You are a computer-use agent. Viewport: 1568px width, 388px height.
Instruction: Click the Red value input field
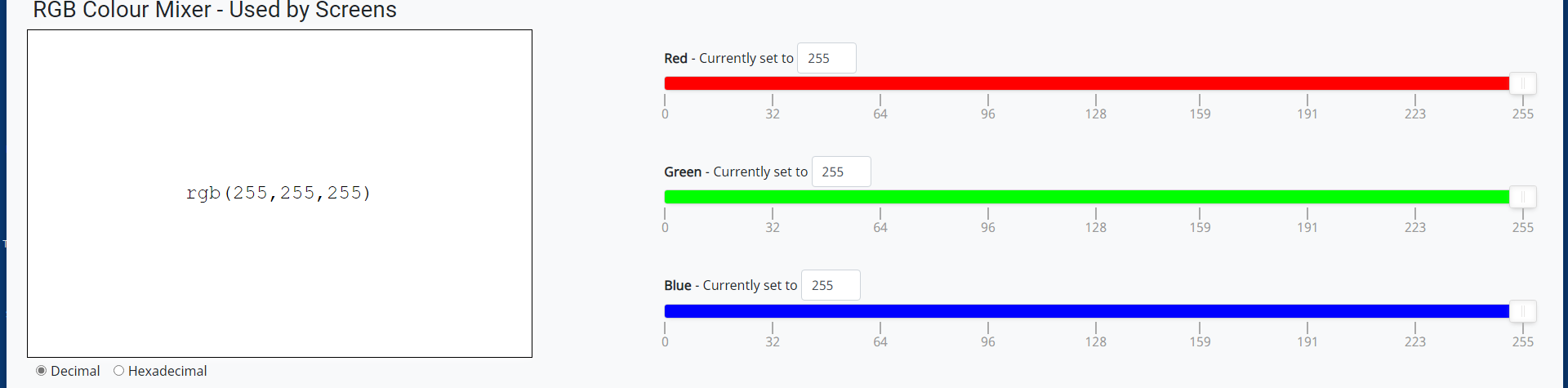pos(826,58)
